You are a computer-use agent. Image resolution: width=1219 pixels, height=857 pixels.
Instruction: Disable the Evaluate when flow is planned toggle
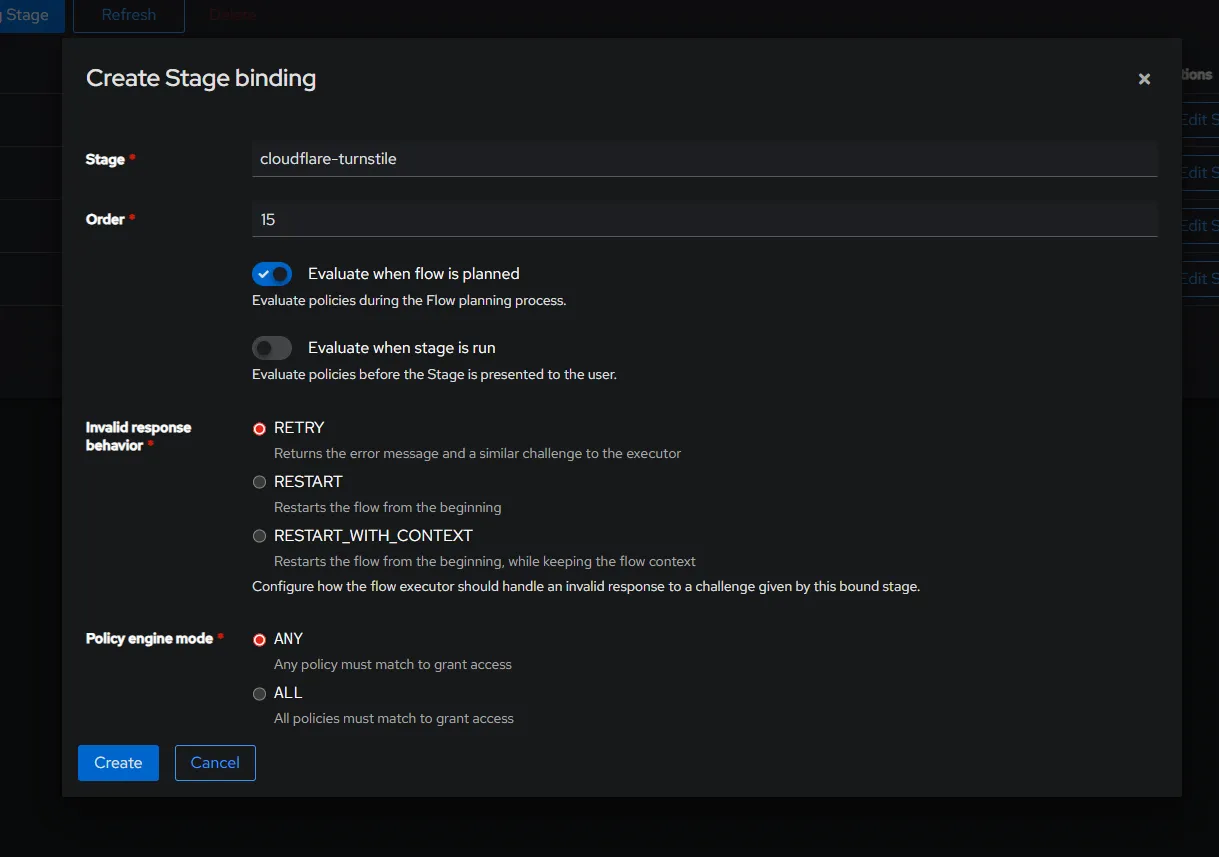pyautogui.click(x=272, y=274)
